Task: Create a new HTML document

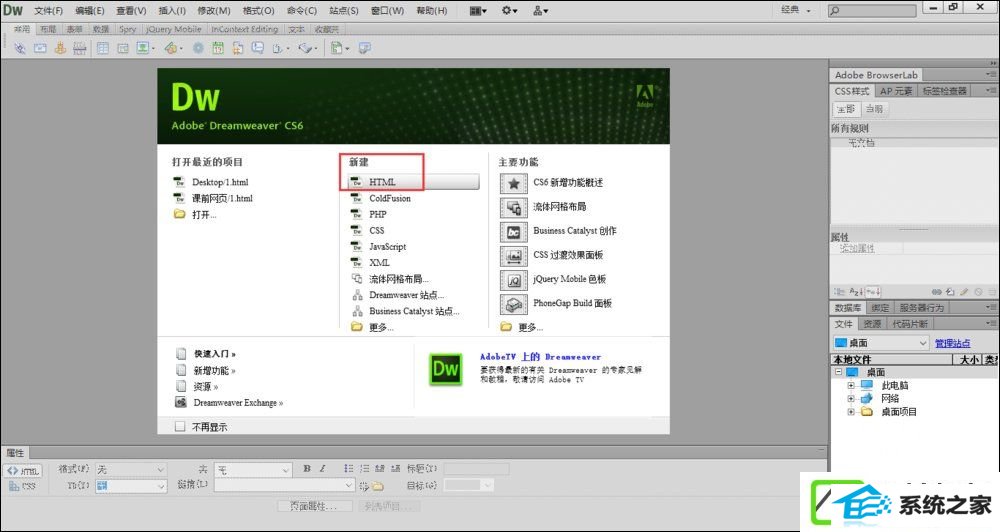Action: coord(415,182)
